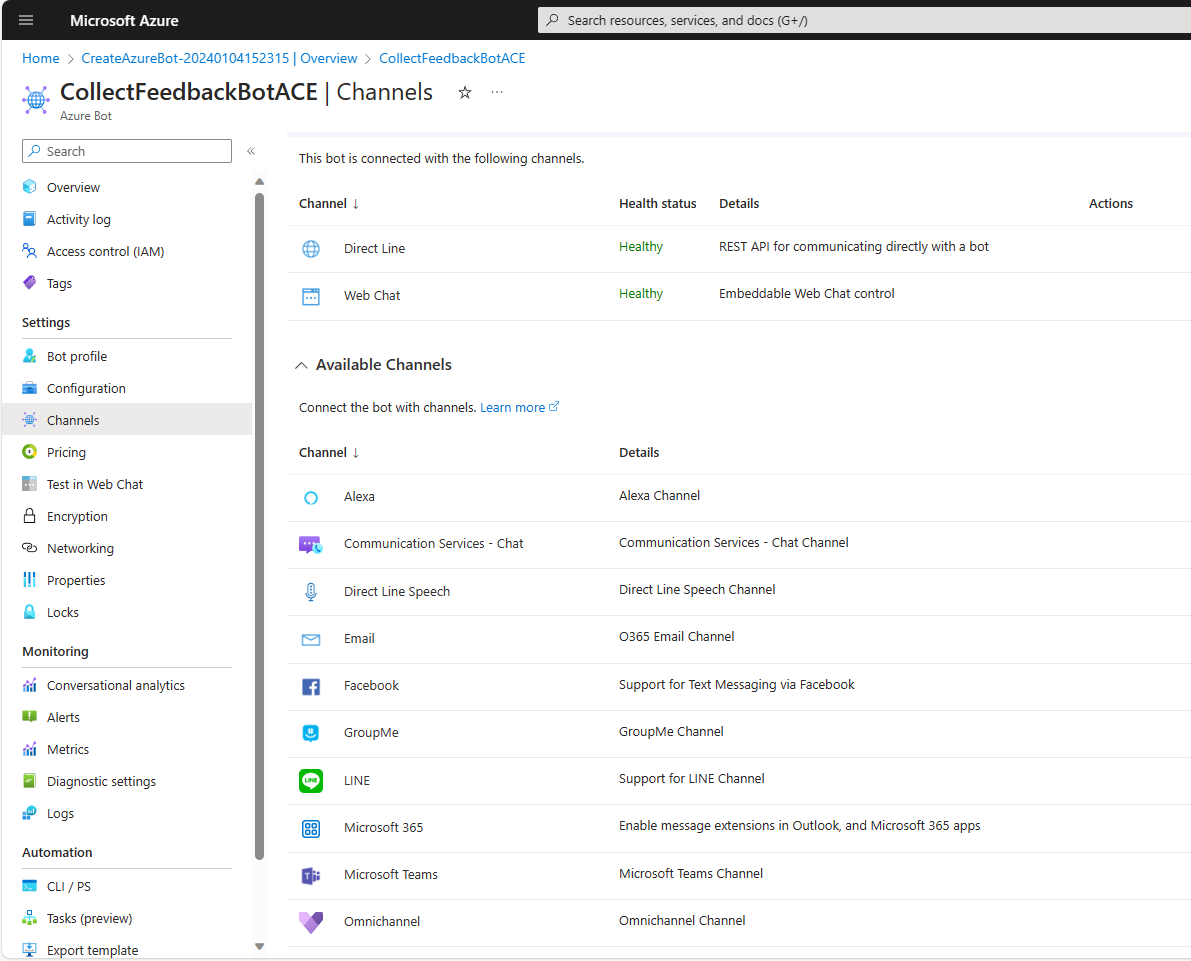1191x961 pixels.
Task: Open the Web Chat channel
Action: point(371,296)
